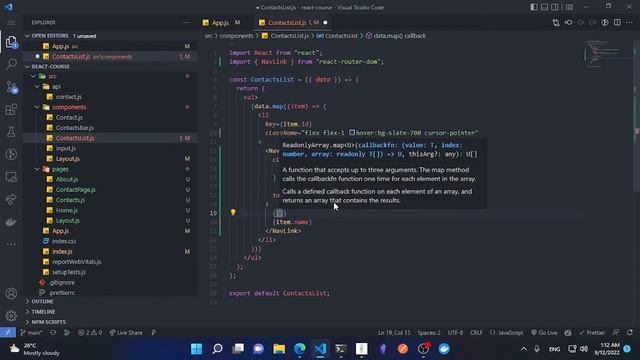The height and width of the screenshot is (360, 640).
Task: Open the Docker whale view
Action: pos(11,222)
